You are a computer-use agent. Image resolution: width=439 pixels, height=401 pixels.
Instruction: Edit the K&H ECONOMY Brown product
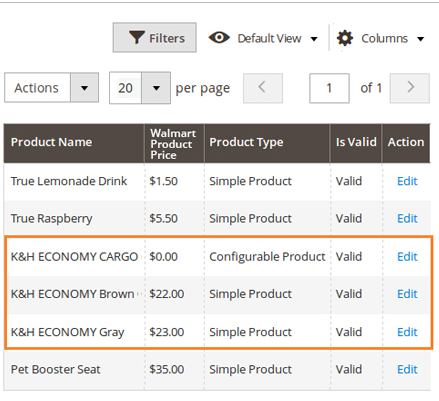click(x=407, y=294)
